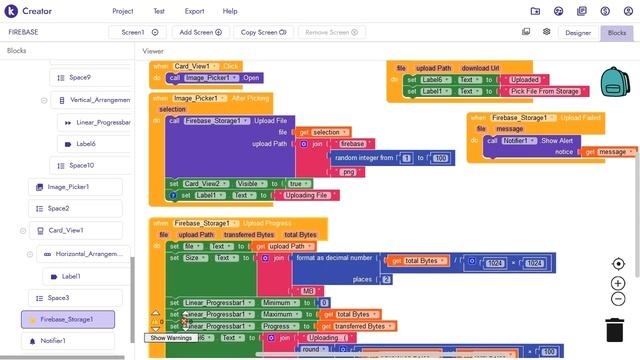The width and height of the screenshot is (640, 360).
Task: Open the Help menu
Action: pyautogui.click(x=230, y=11)
